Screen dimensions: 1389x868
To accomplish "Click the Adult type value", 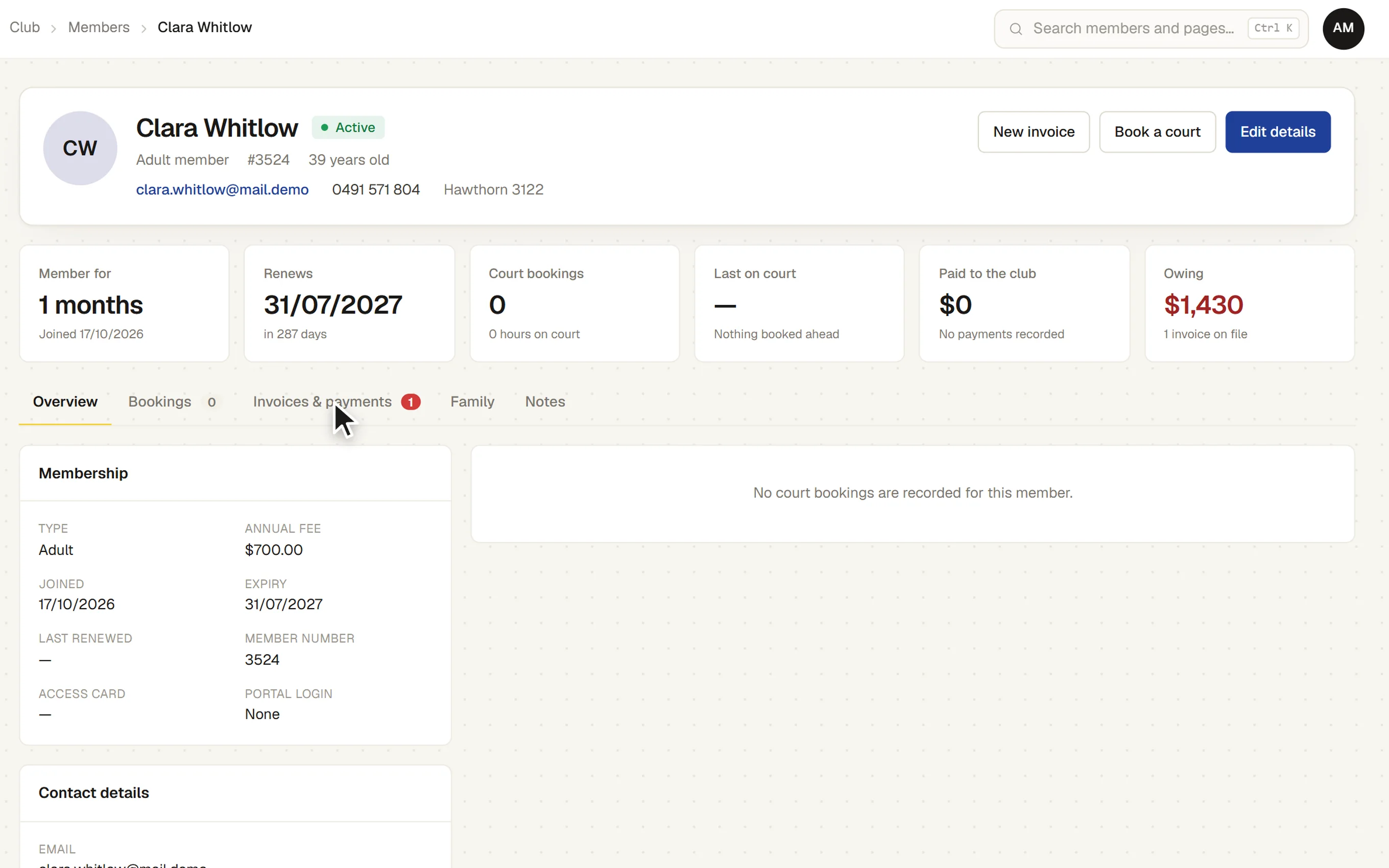I will click(x=56, y=550).
